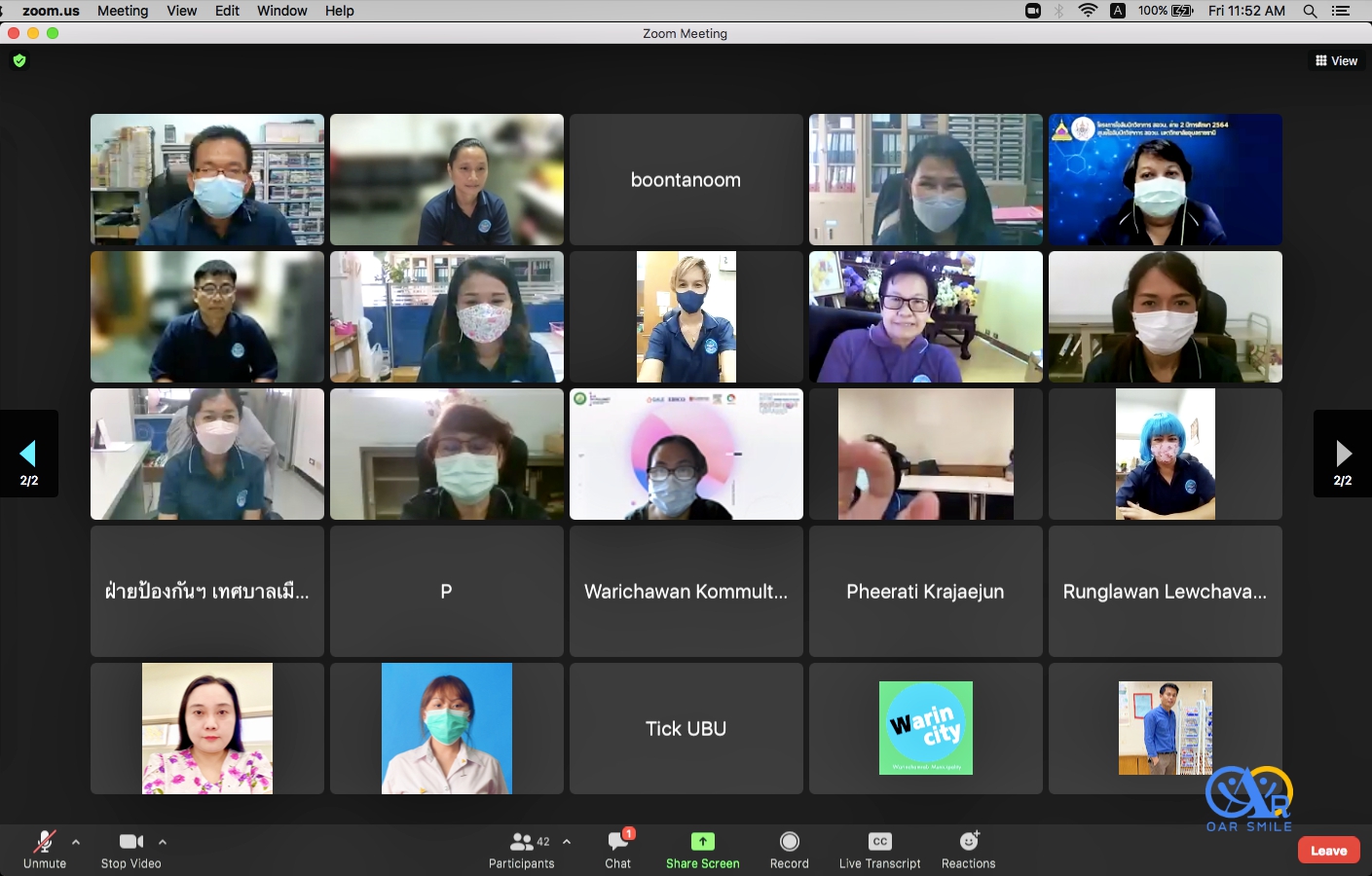Leave the meeting
Screen dimensions: 1372x876
tap(1328, 850)
